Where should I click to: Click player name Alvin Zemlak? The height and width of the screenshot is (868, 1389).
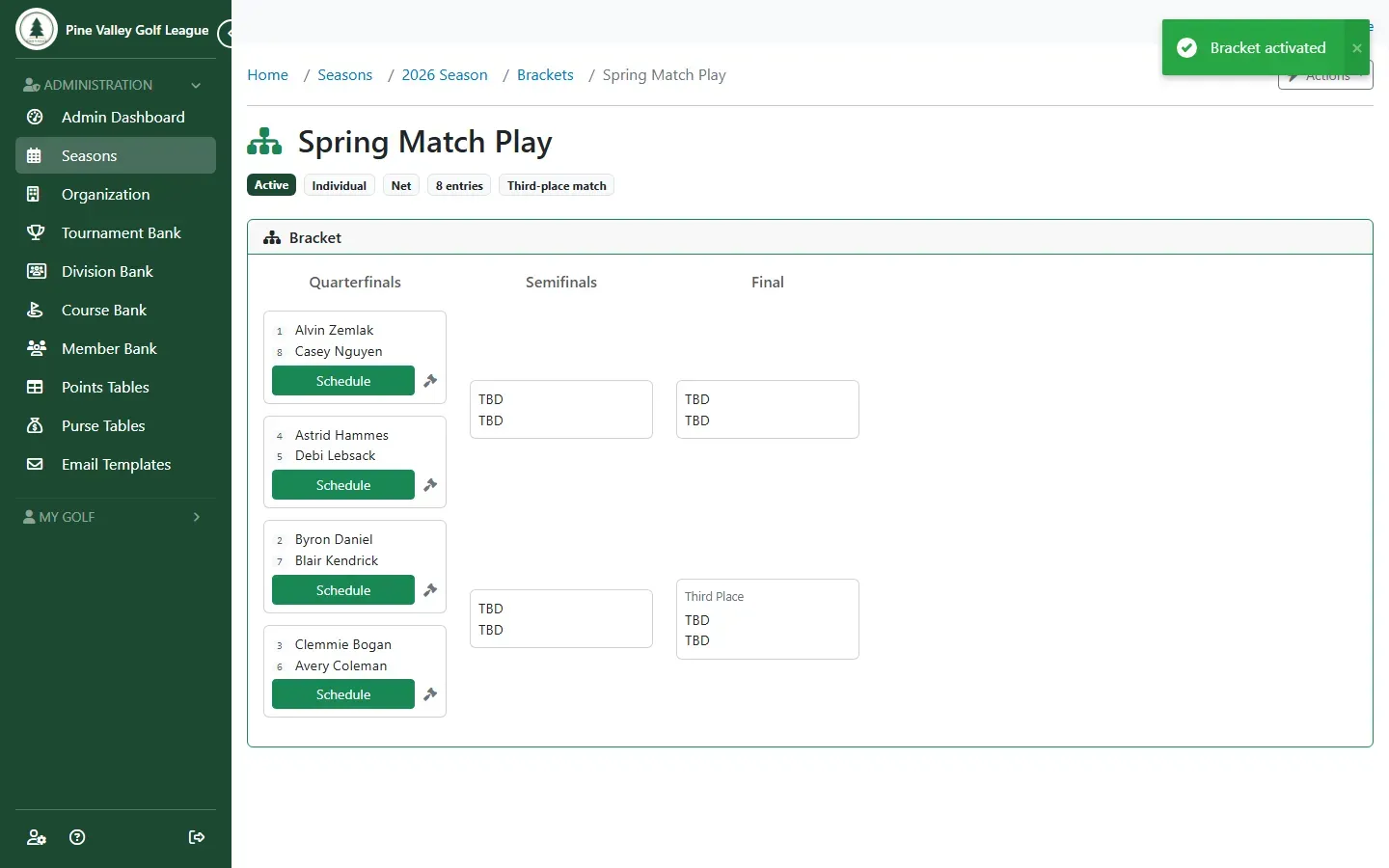click(x=334, y=330)
